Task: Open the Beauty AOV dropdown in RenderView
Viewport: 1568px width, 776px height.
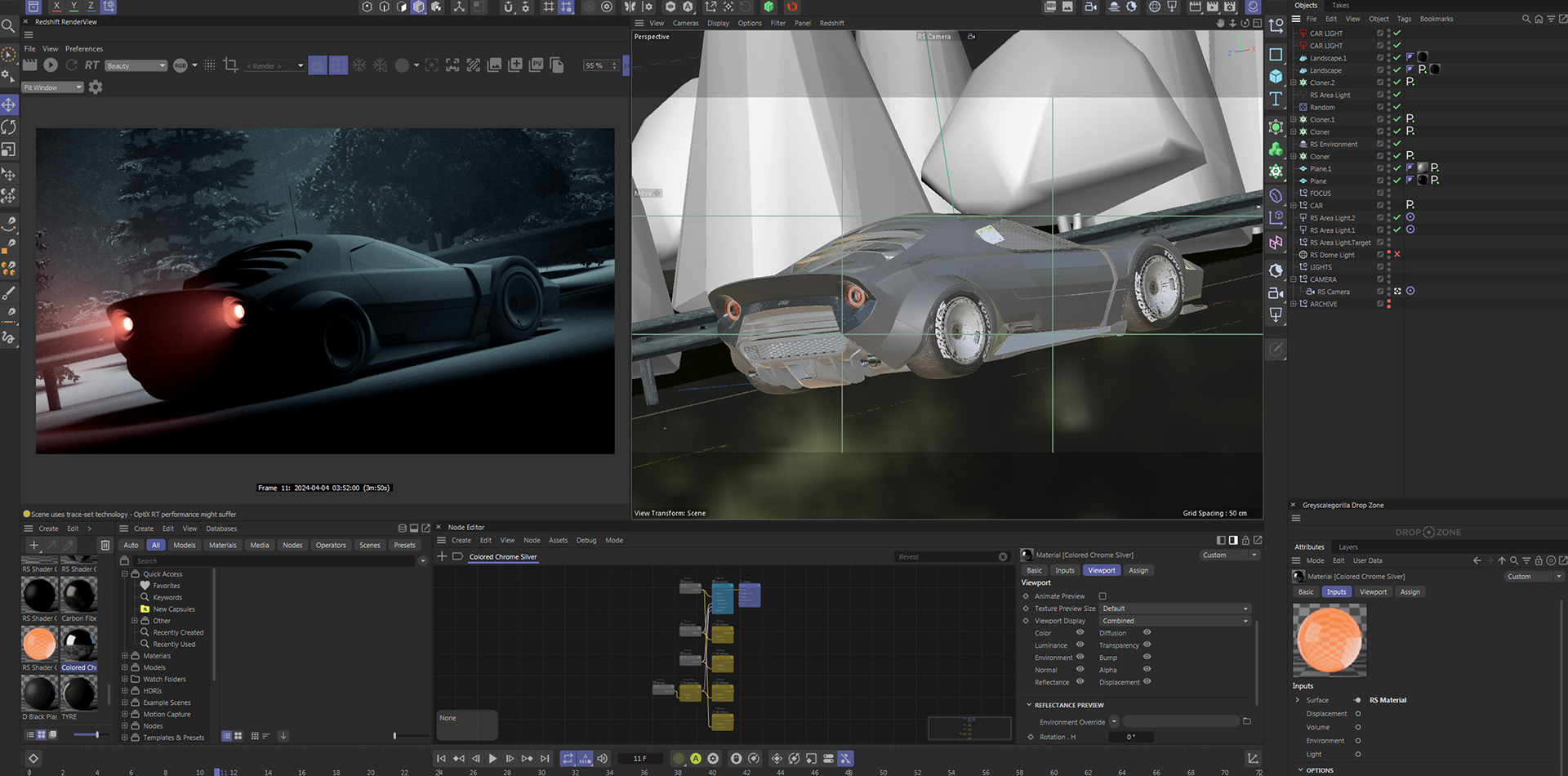Action: pyautogui.click(x=136, y=65)
